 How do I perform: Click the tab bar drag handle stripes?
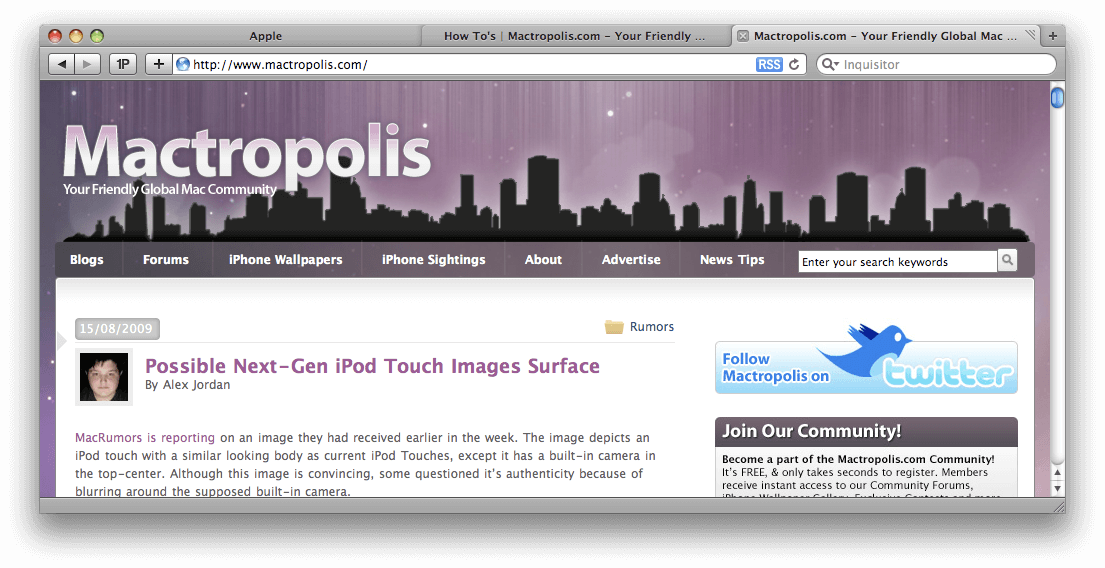(x=1031, y=34)
